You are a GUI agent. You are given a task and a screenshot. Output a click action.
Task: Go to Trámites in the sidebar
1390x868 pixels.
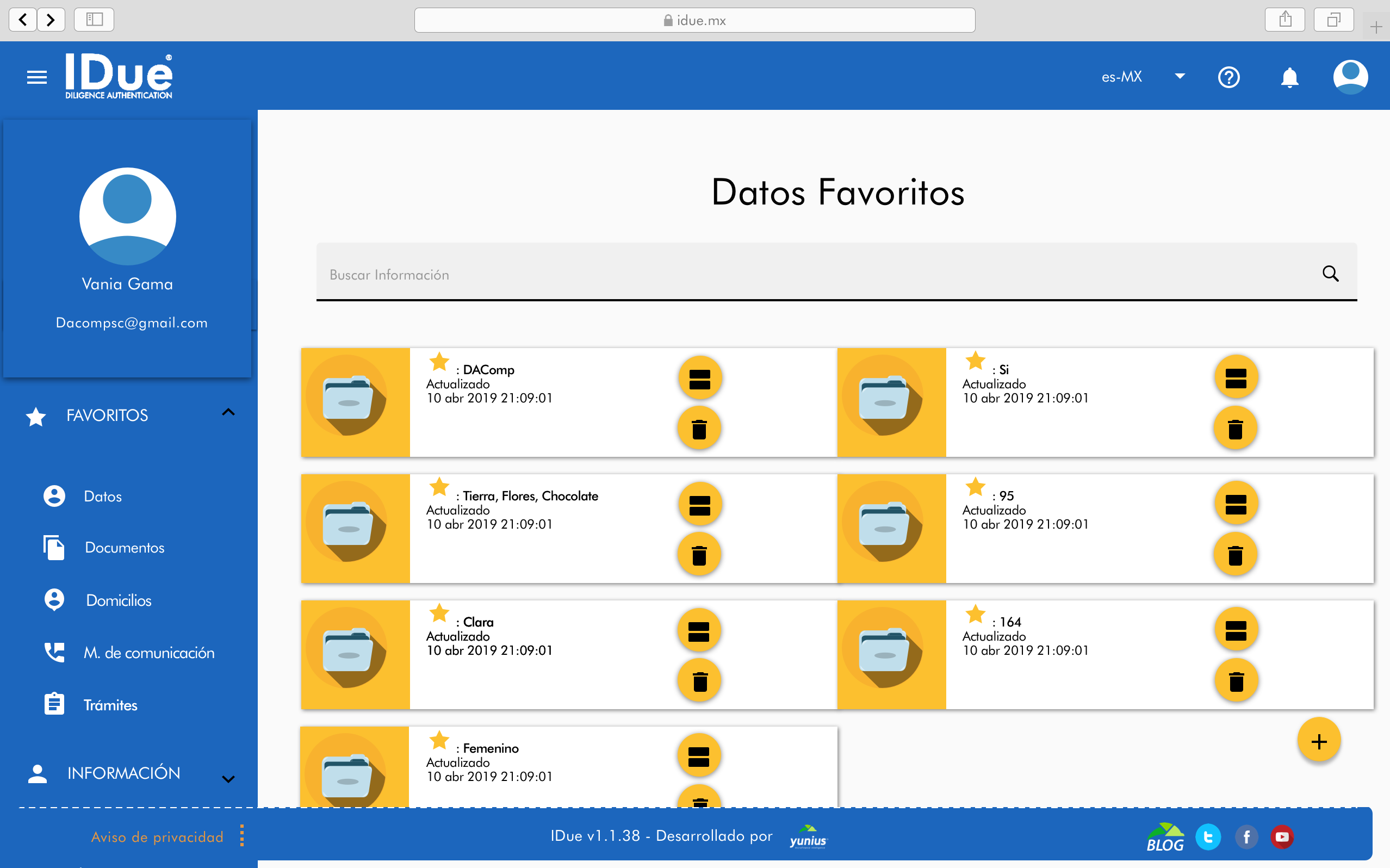point(110,705)
